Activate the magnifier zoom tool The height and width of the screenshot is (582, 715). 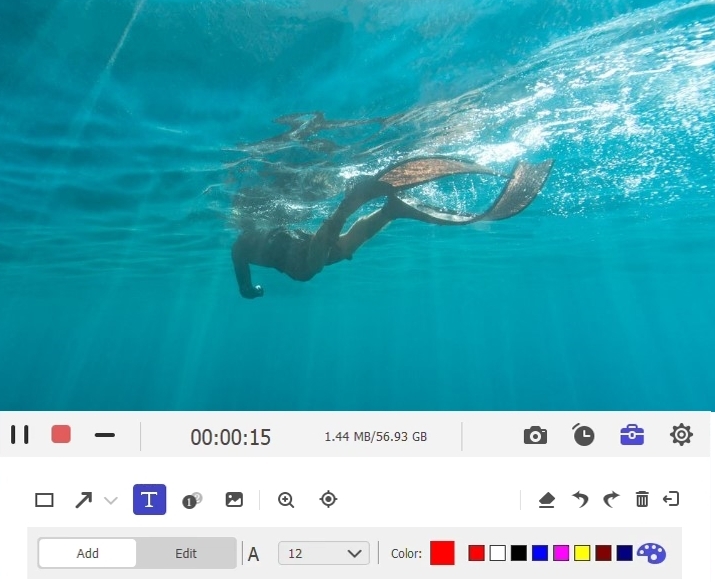point(286,500)
